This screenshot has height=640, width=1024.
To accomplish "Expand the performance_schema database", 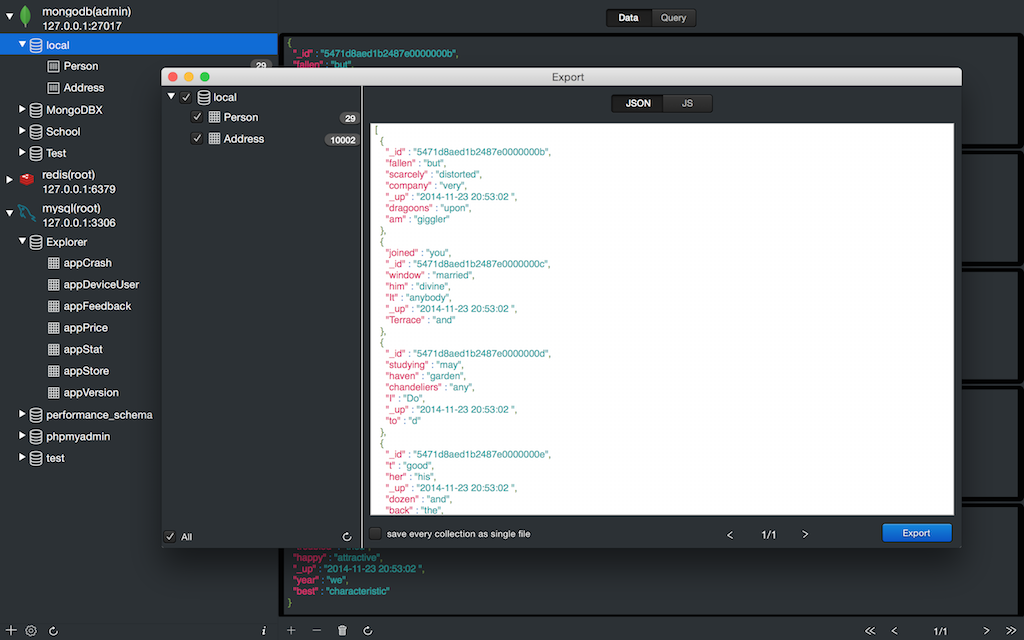I will [x=23, y=414].
